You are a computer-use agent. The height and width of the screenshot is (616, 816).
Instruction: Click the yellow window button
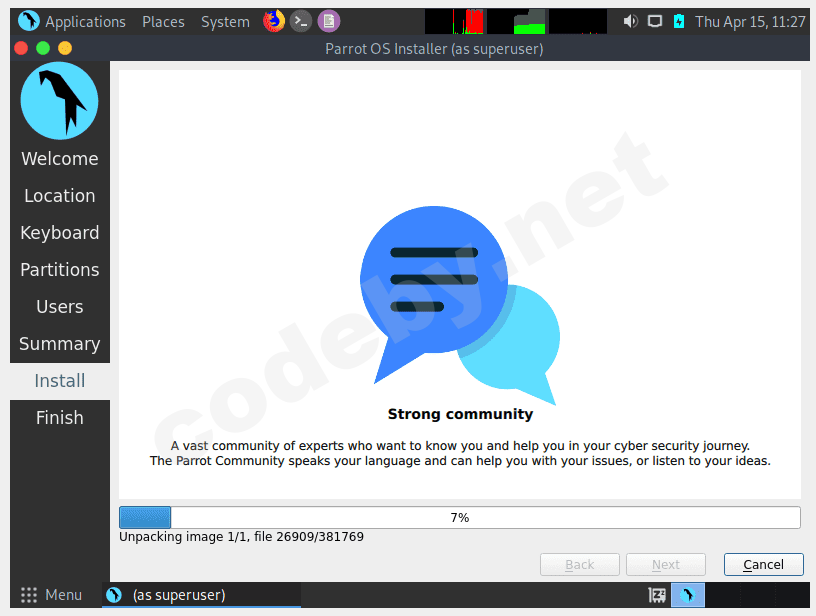point(65,48)
